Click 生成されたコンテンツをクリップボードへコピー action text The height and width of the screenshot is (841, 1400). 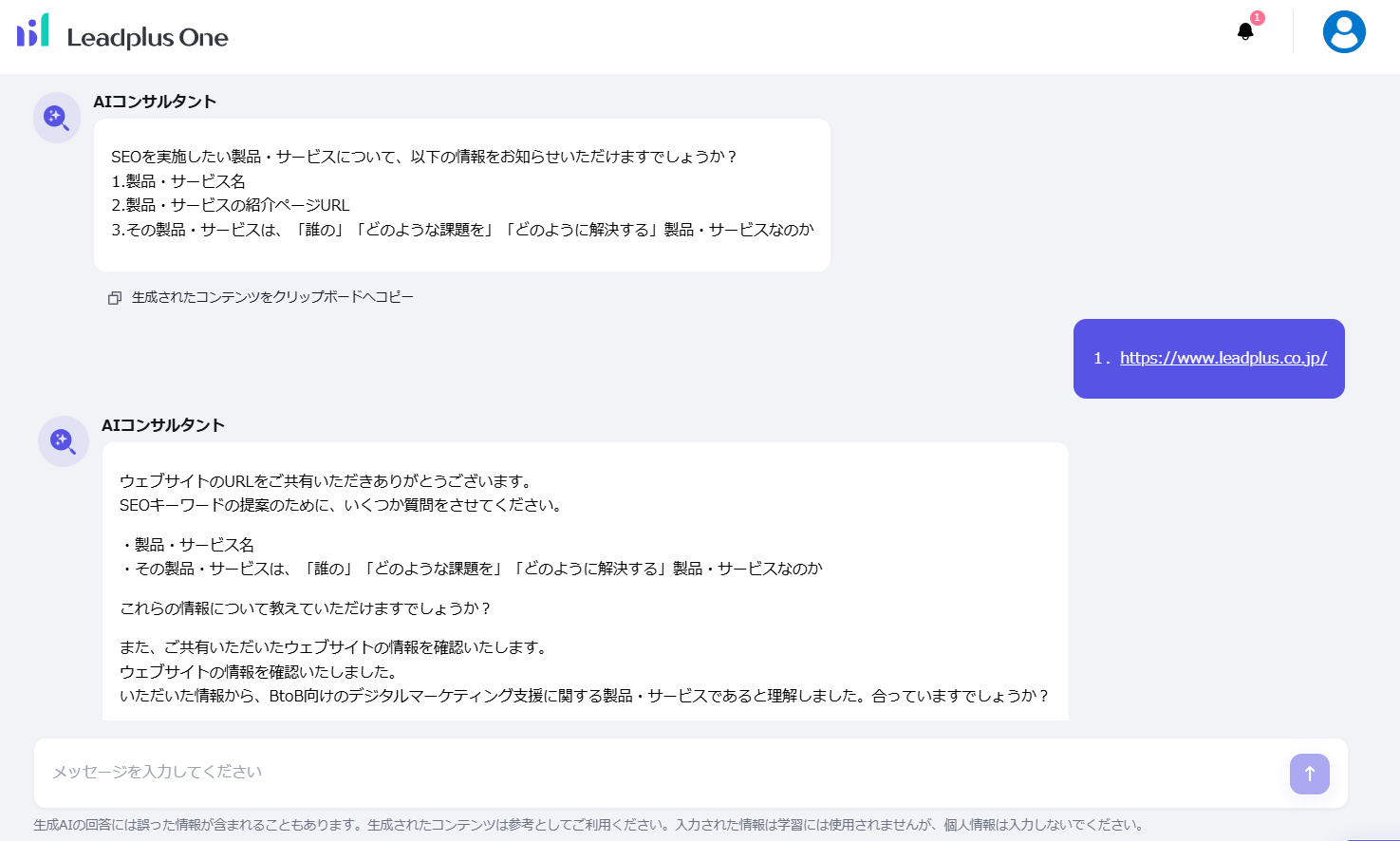[272, 296]
